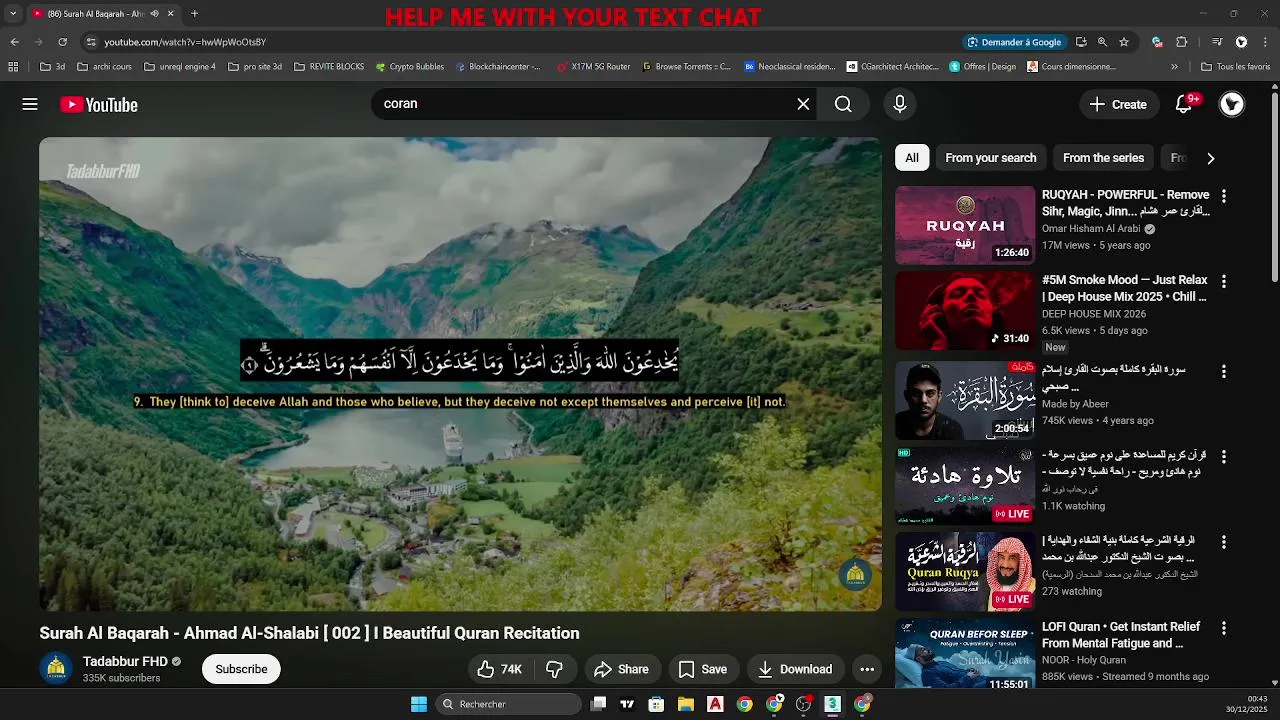
Task: Open the Tadabbur FHD channel name link
Action: (125, 661)
